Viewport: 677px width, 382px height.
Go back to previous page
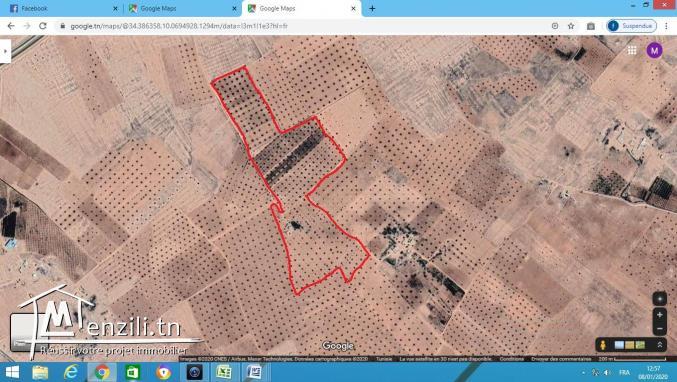[11, 26]
